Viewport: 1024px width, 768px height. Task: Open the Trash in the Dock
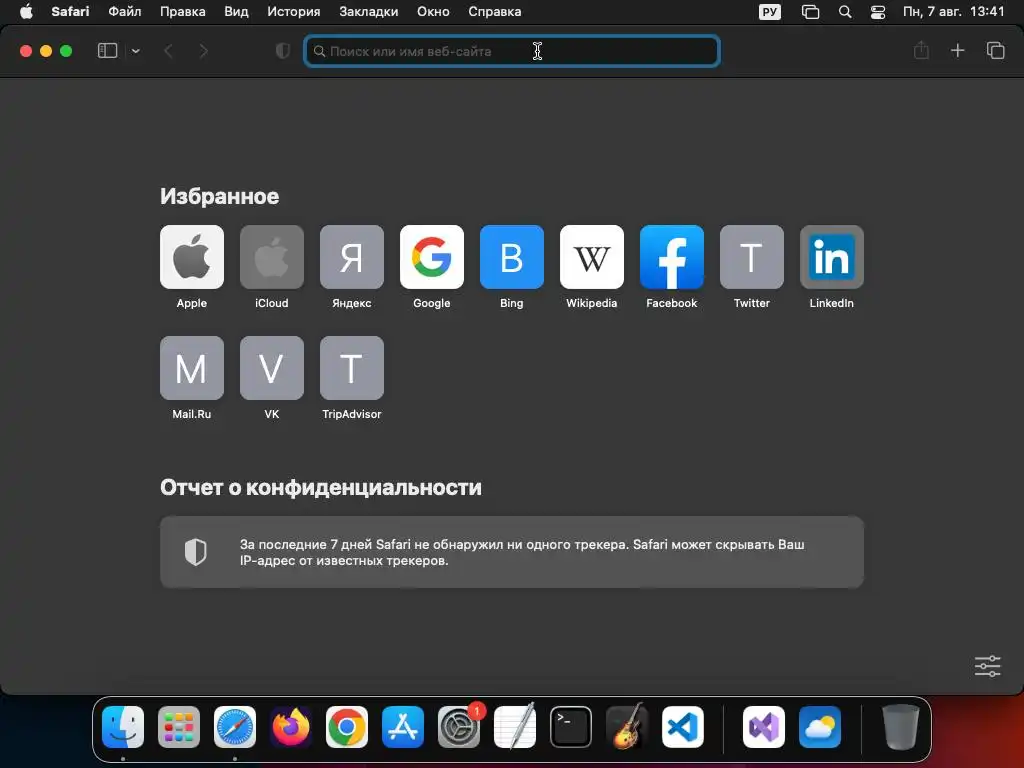pos(901,727)
